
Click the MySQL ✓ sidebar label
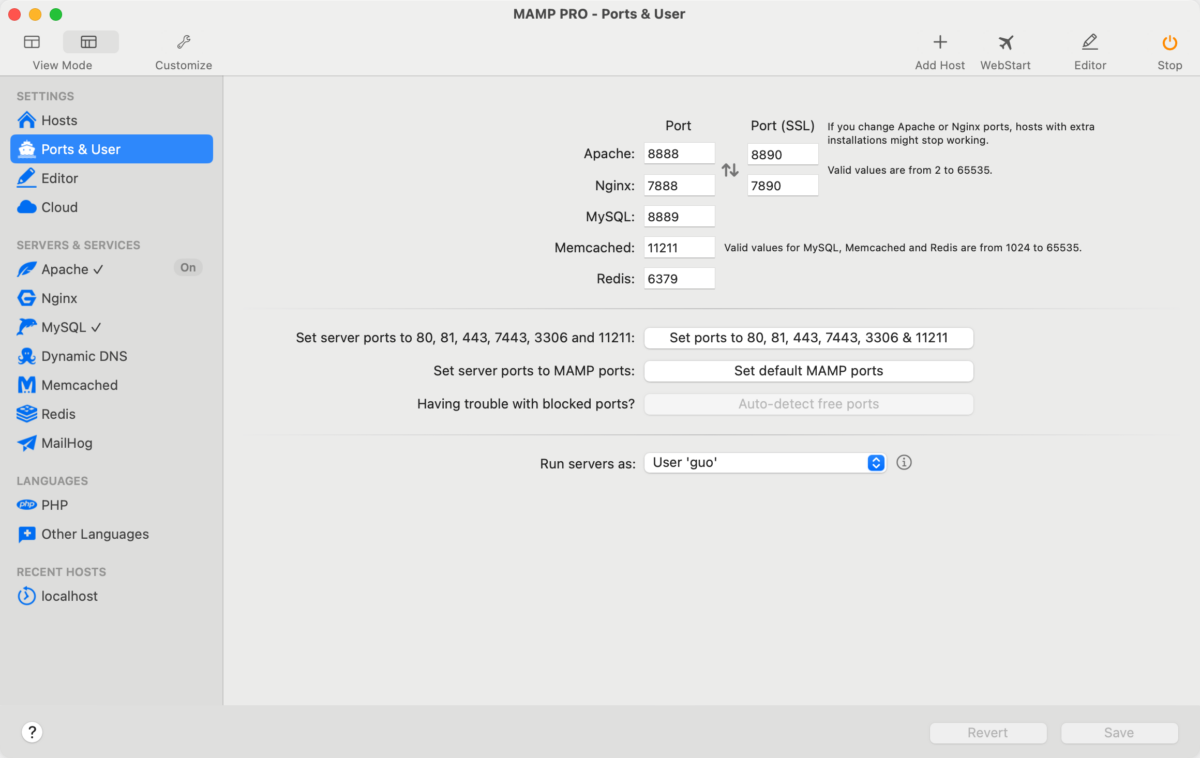click(72, 327)
